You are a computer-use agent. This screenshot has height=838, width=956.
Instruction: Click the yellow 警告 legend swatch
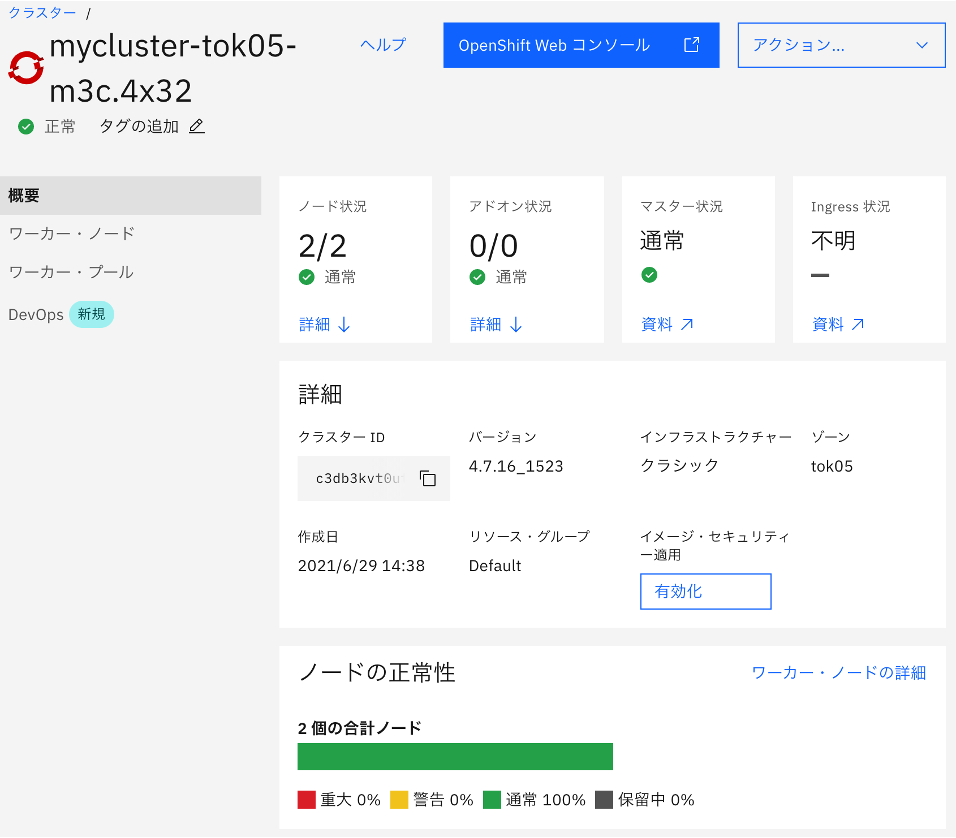pyautogui.click(x=399, y=800)
